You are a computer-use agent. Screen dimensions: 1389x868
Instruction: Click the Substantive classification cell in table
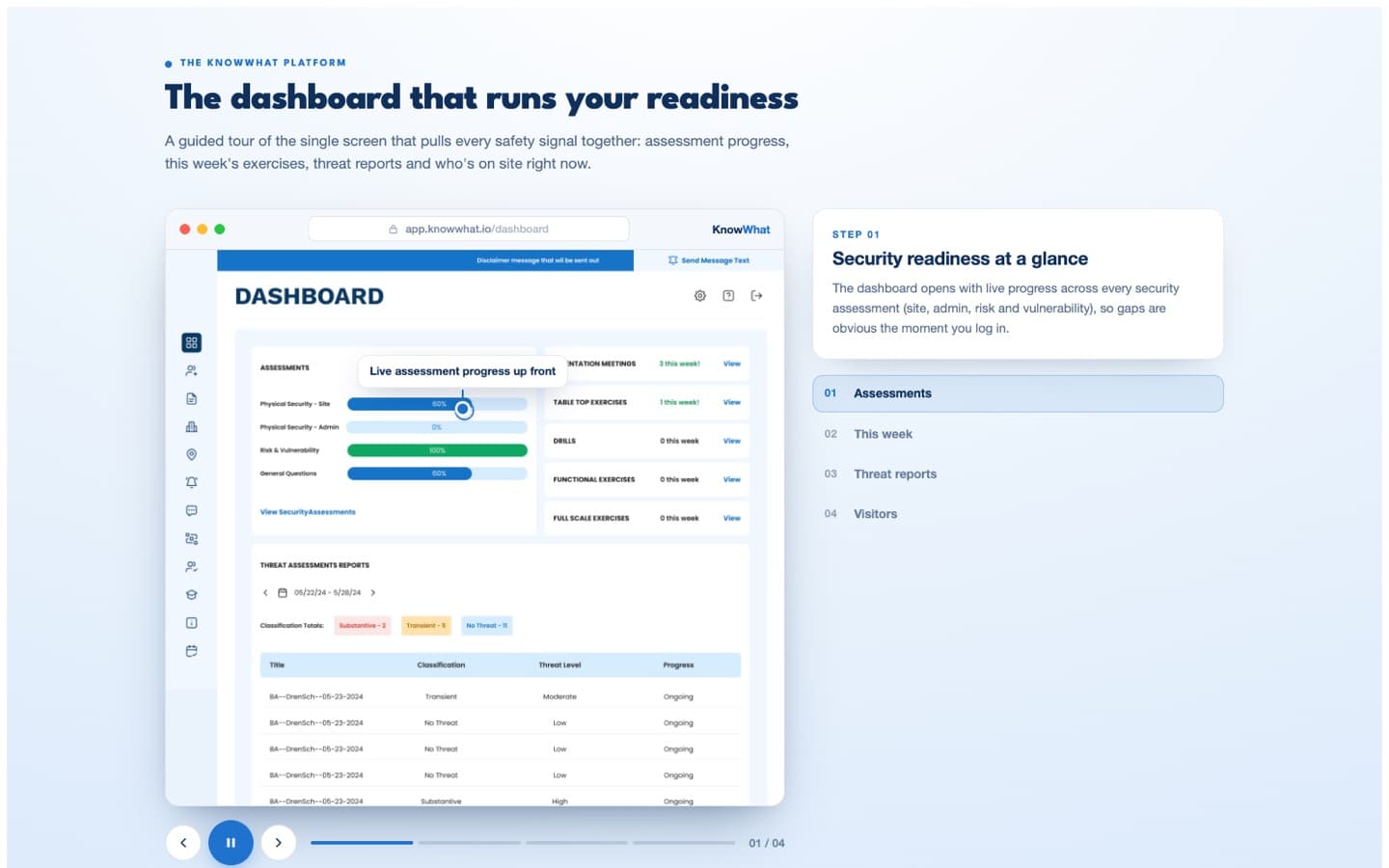click(441, 801)
